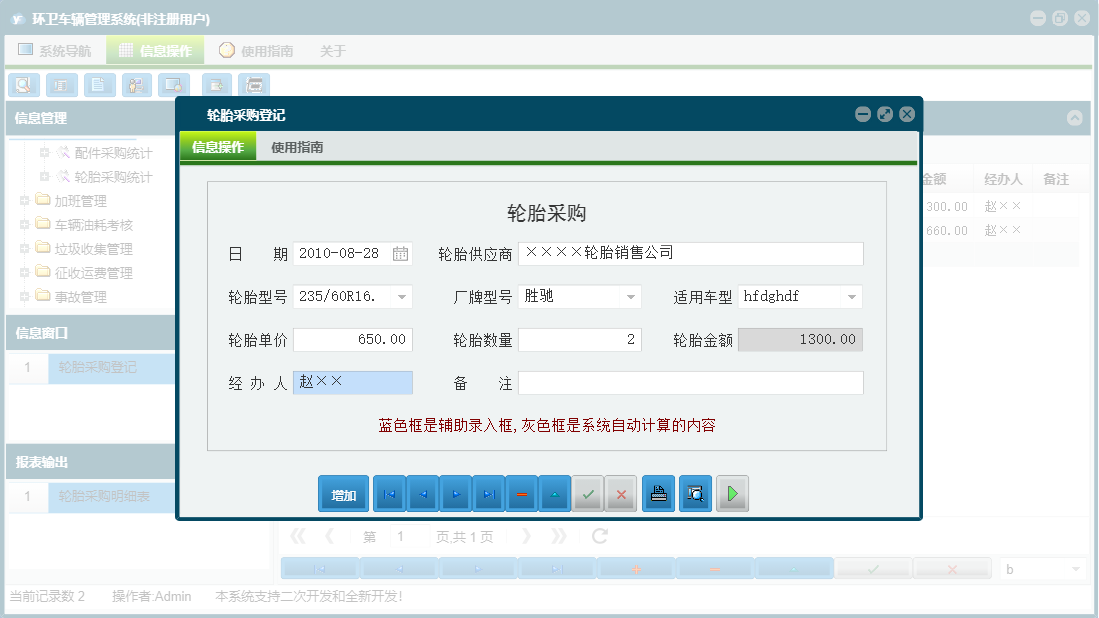Select the operator management toolbar icon

[x=136, y=85]
